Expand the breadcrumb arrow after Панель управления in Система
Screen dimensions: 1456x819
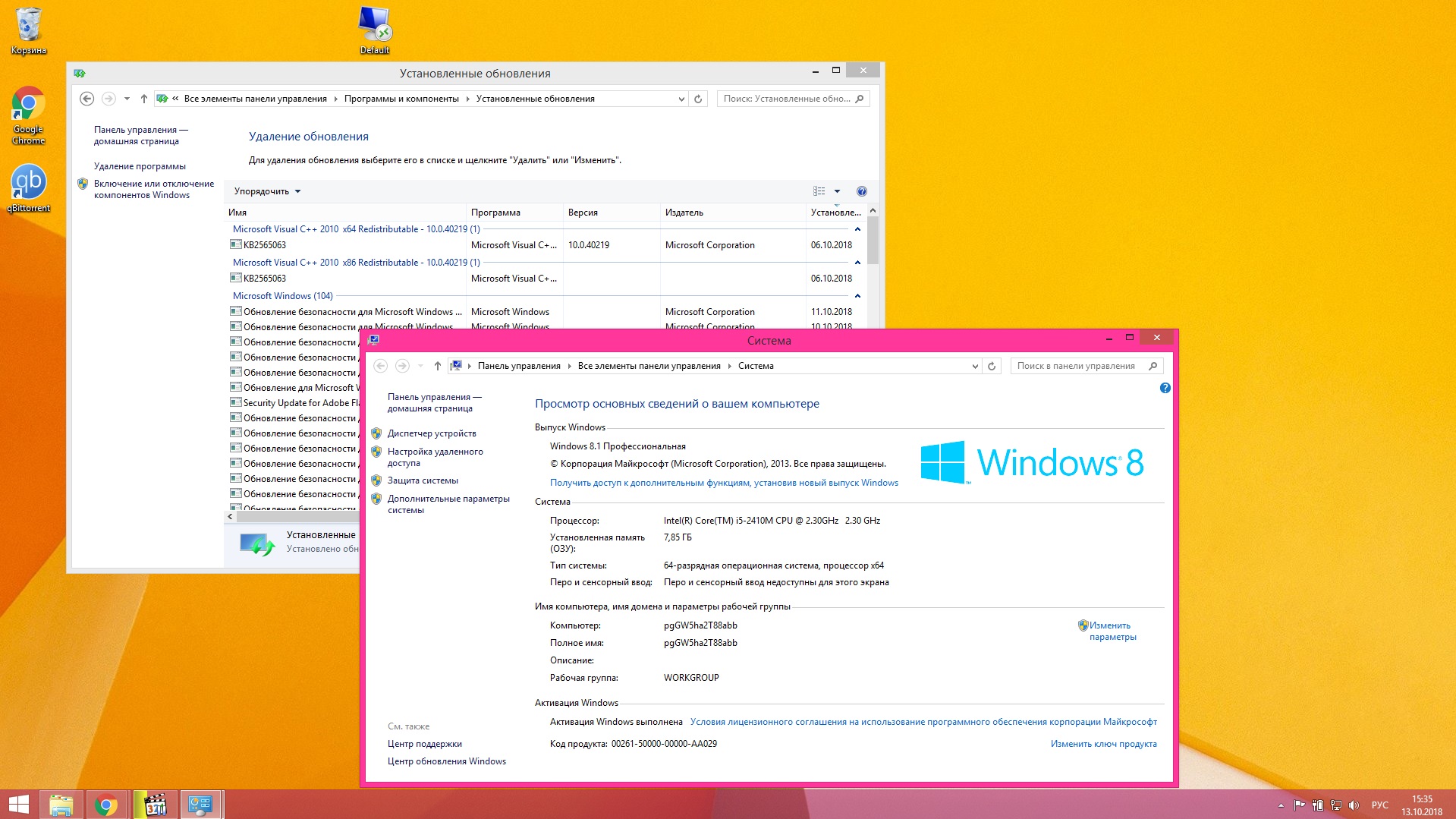(x=569, y=366)
